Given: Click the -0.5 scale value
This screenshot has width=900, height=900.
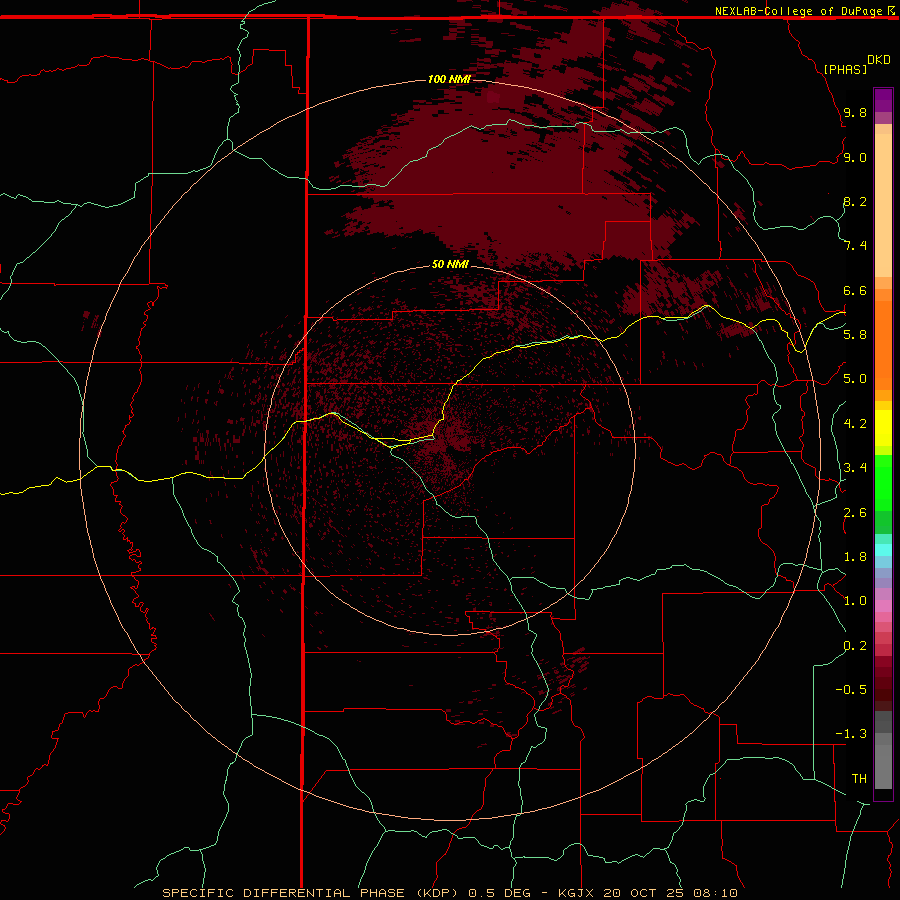Looking at the screenshot, I should (x=851, y=690).
